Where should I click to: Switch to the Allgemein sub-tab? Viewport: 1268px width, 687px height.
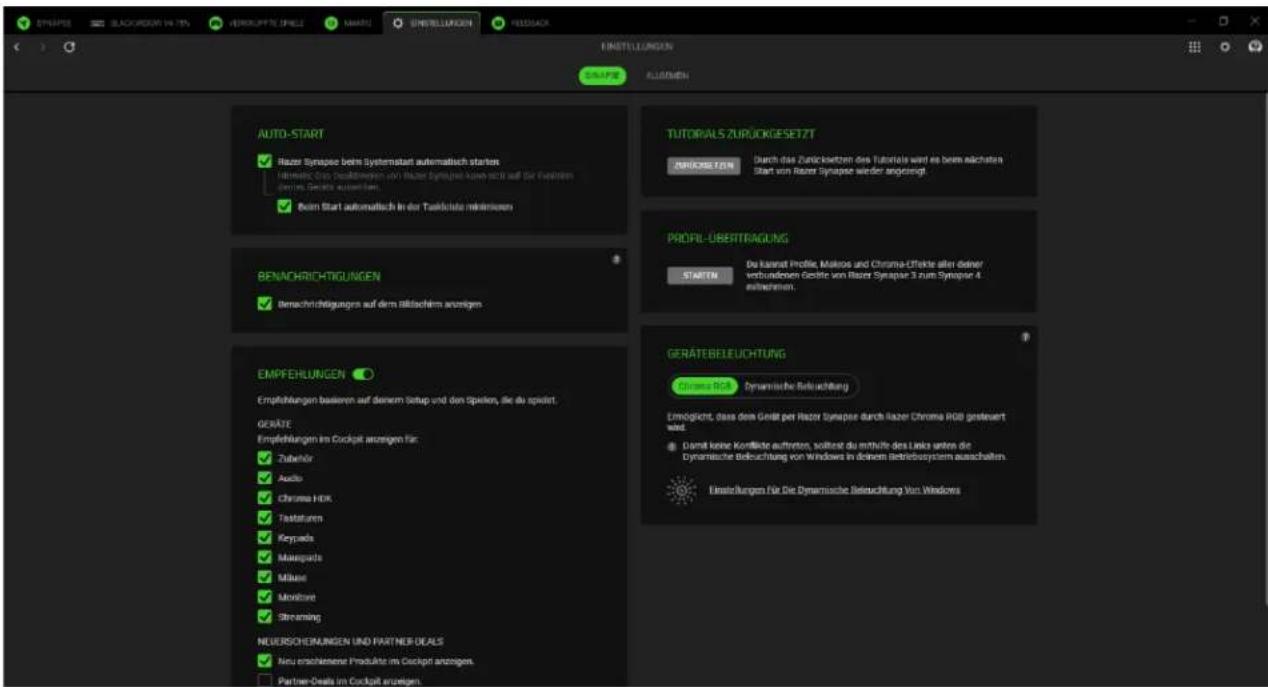667,76
